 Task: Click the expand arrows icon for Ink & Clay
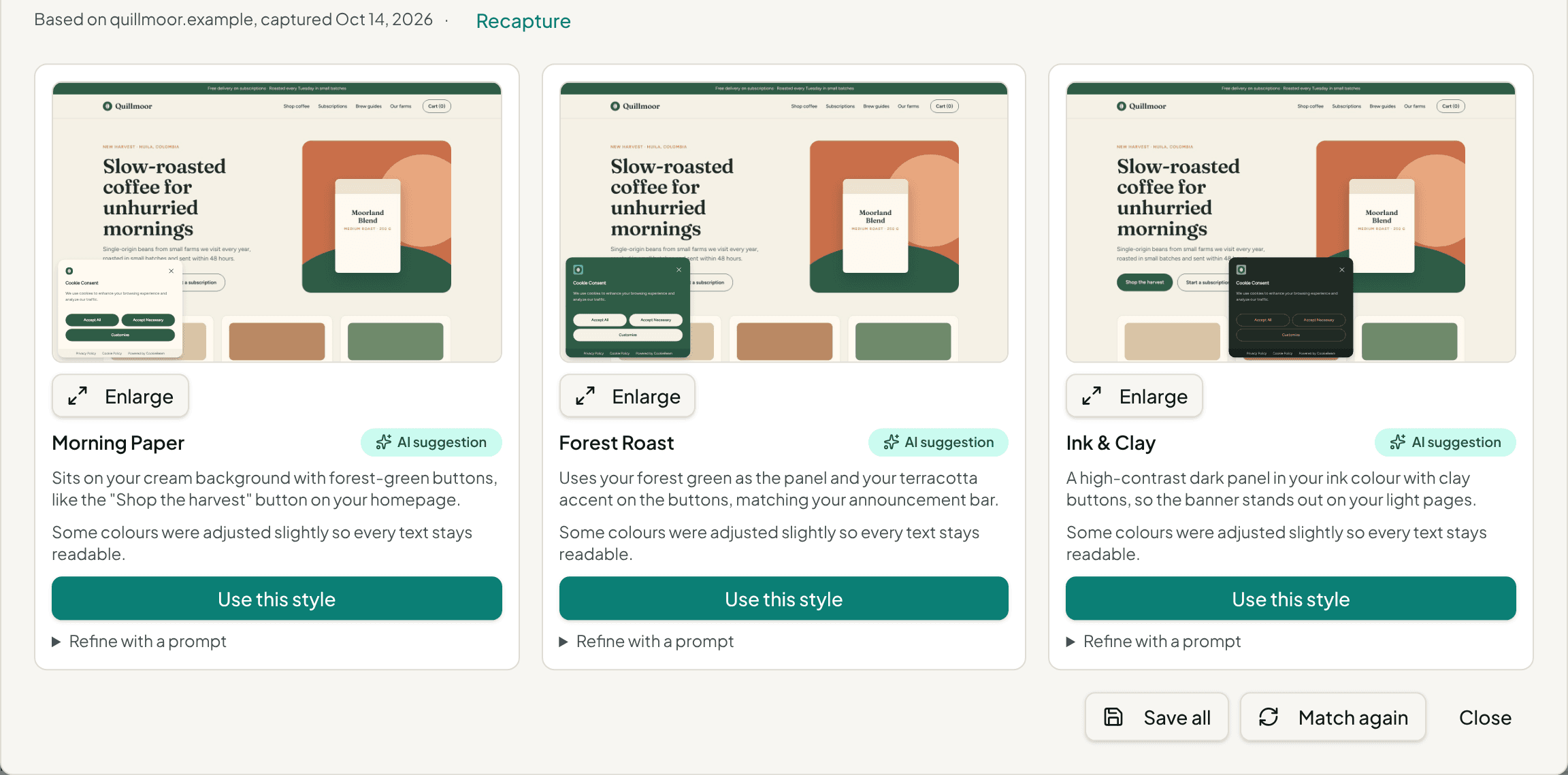[x=1092, y=396]
